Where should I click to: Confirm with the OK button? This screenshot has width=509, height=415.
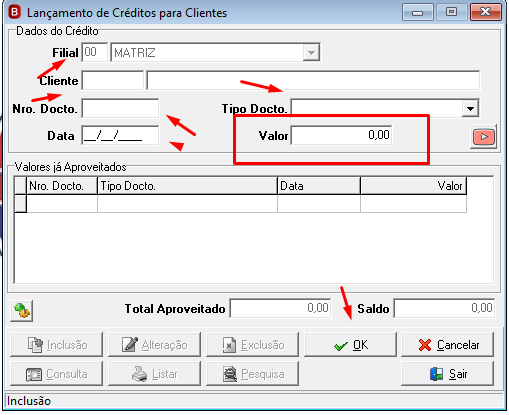350,345
